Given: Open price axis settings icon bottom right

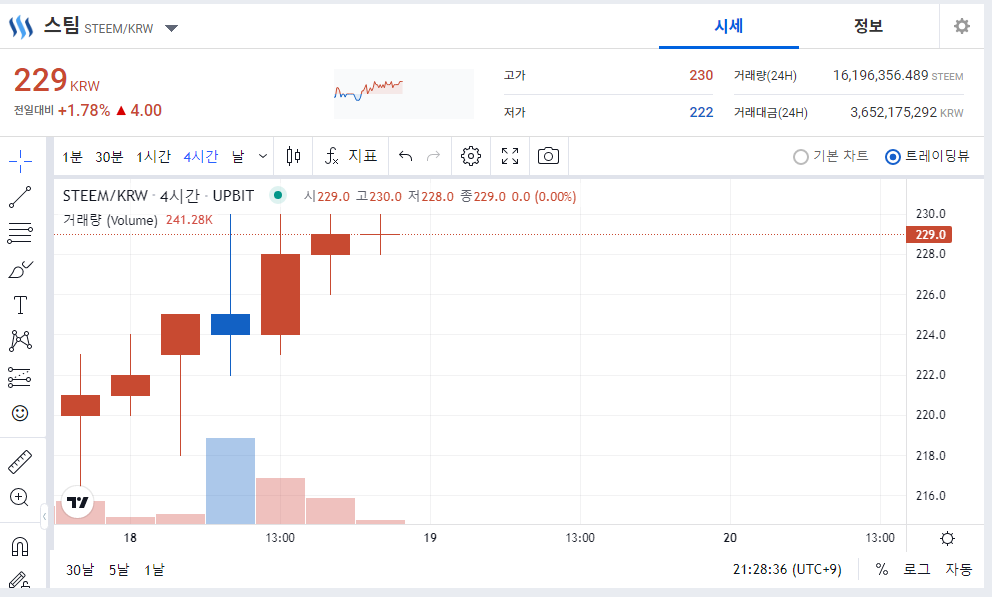Looking at the screenshot, I should [x=947, y=539].
